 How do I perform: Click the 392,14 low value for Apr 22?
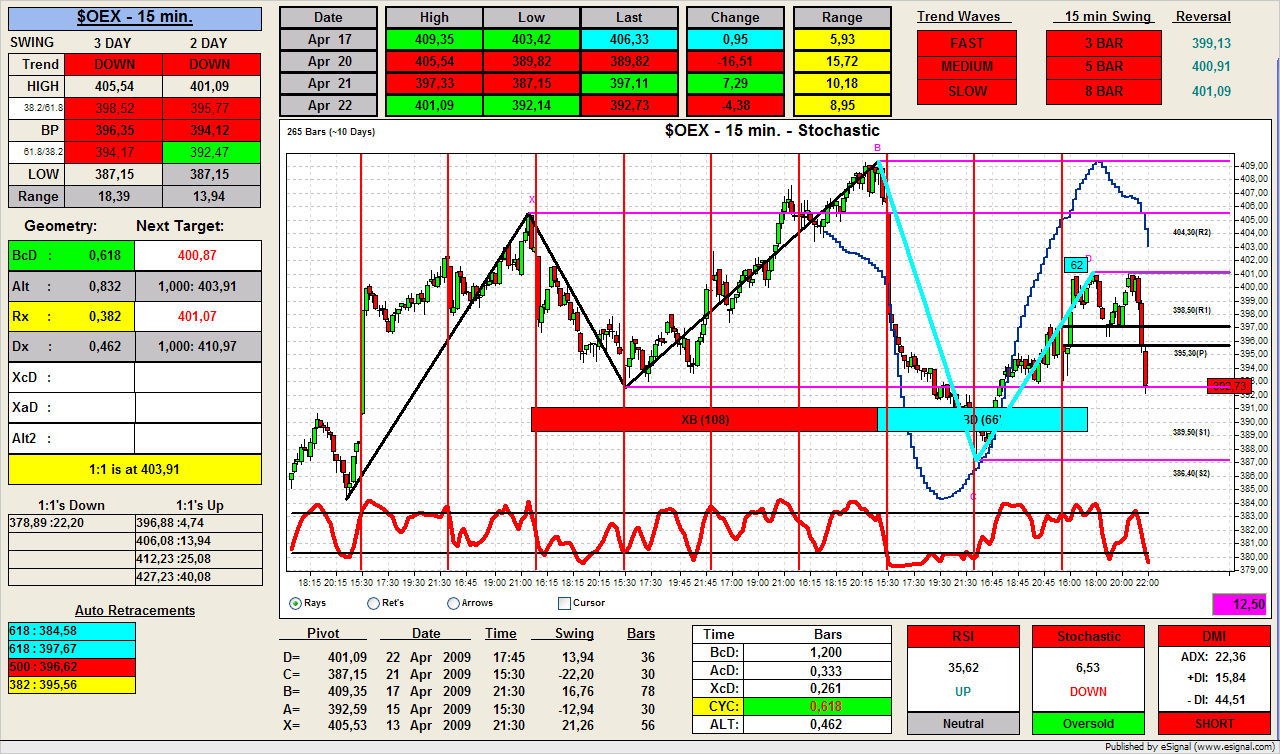click(531, 106)
